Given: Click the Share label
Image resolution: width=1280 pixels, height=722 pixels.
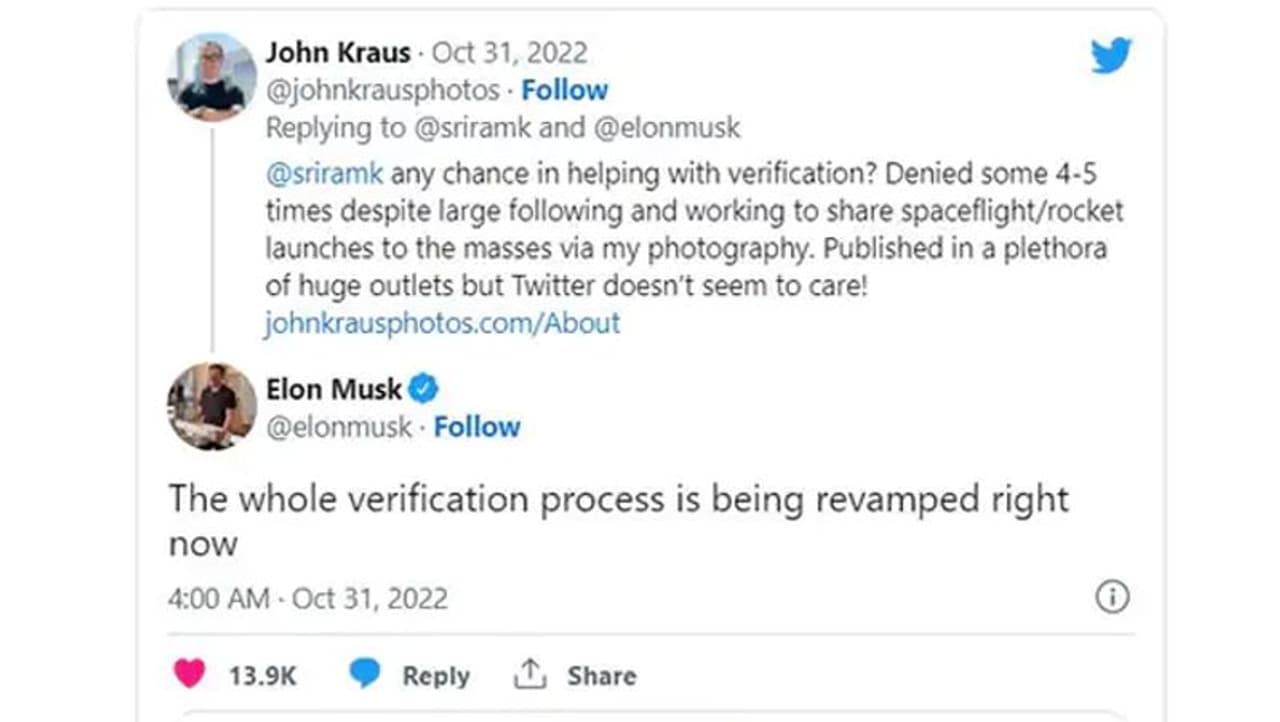Looking at the screenshot, I should [x=602, y=676].
